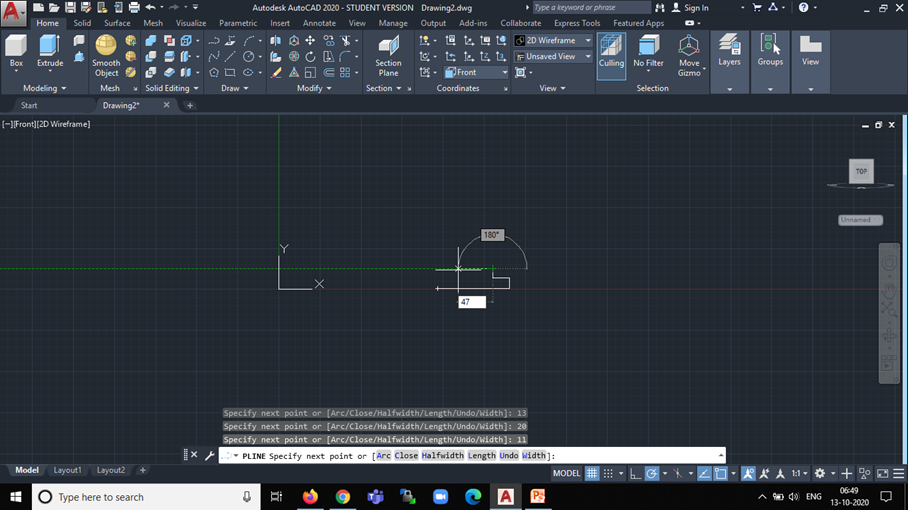908x510 pixels.
Task: Expand the Layers panel dropdown
Action: click(730, 89)
